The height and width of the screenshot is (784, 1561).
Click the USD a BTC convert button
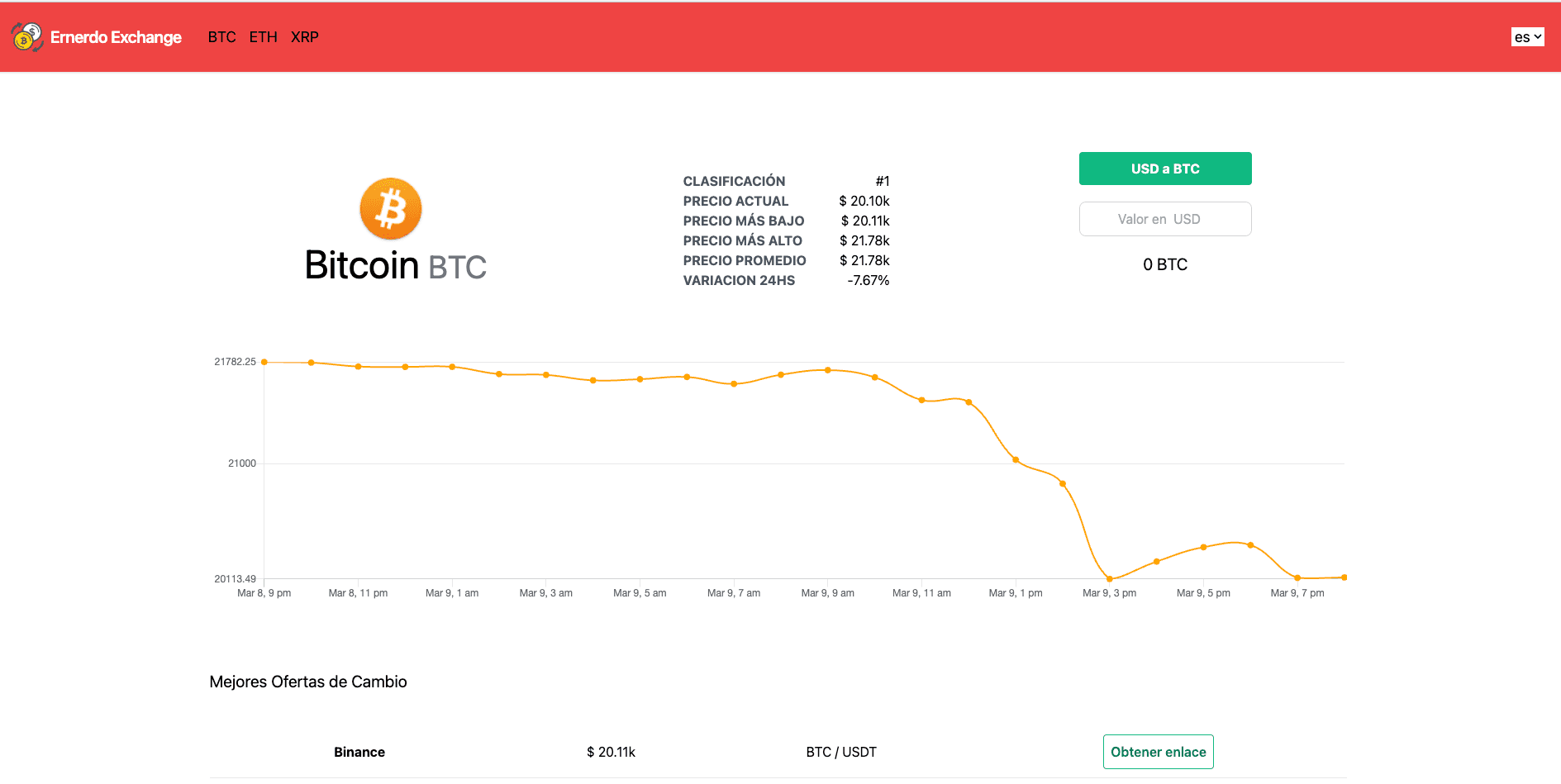pos(1165,169)
